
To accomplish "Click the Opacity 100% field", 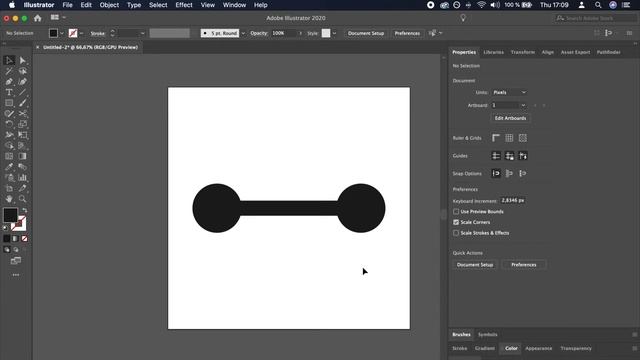I will [283, 33].
